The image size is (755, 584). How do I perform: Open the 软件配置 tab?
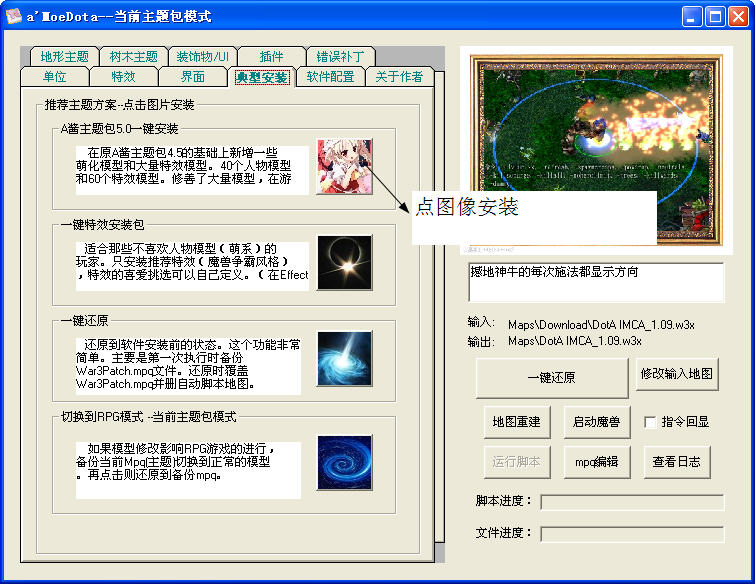(x=330, y=77)
